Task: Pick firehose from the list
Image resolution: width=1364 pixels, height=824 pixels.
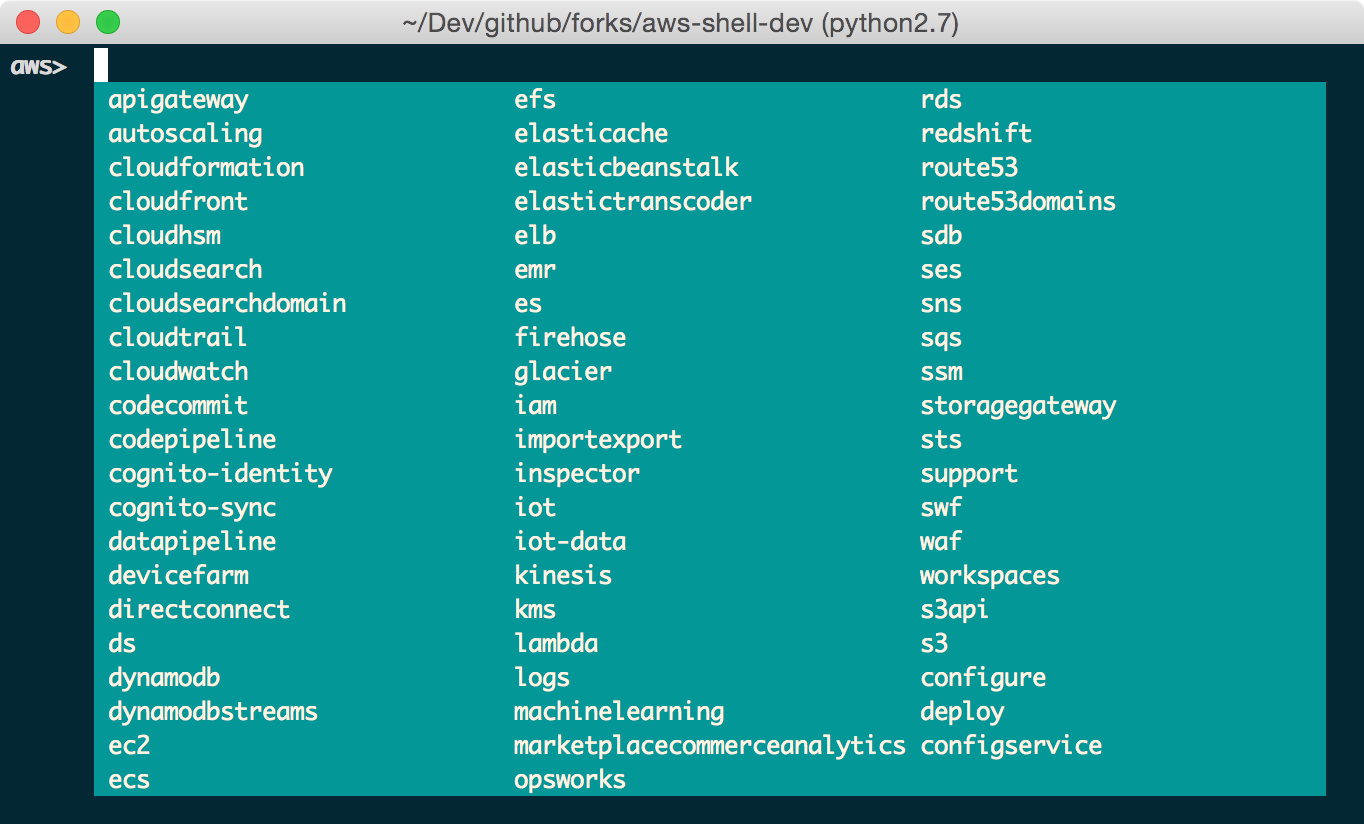Action: 570,338
